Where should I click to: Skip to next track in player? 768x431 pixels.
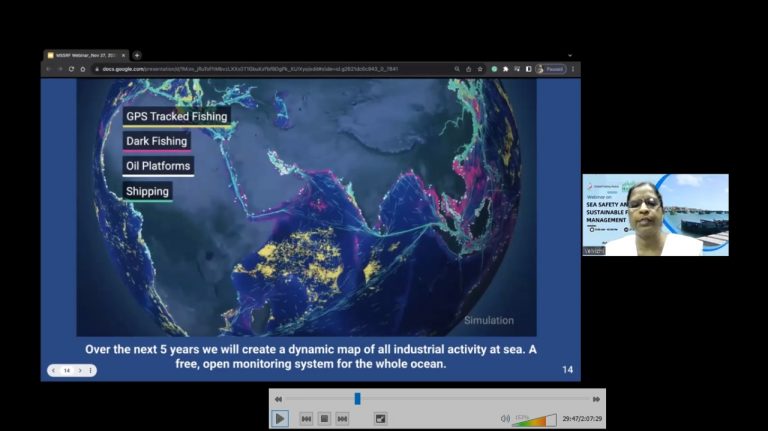pos(342,419)
